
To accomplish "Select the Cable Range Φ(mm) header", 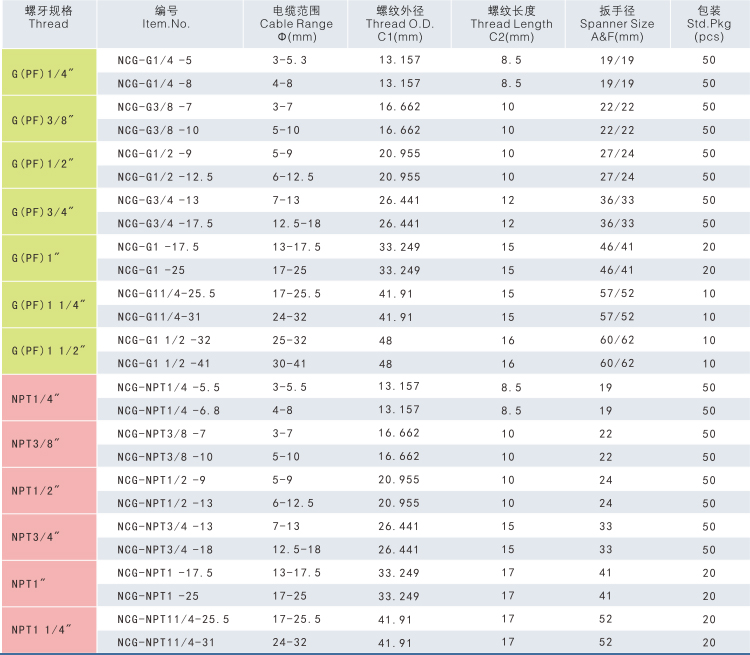I will coord(296,23).
